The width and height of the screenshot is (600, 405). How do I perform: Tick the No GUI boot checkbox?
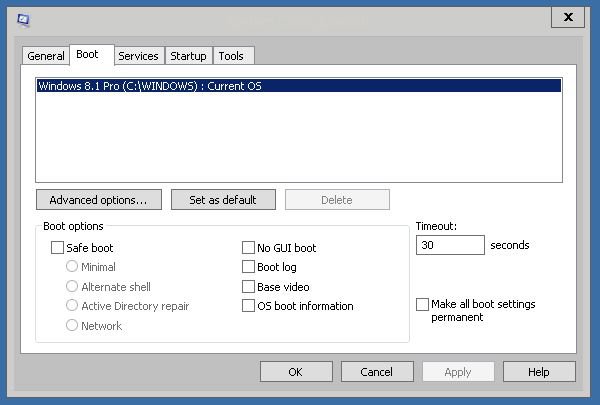point(248,248)
